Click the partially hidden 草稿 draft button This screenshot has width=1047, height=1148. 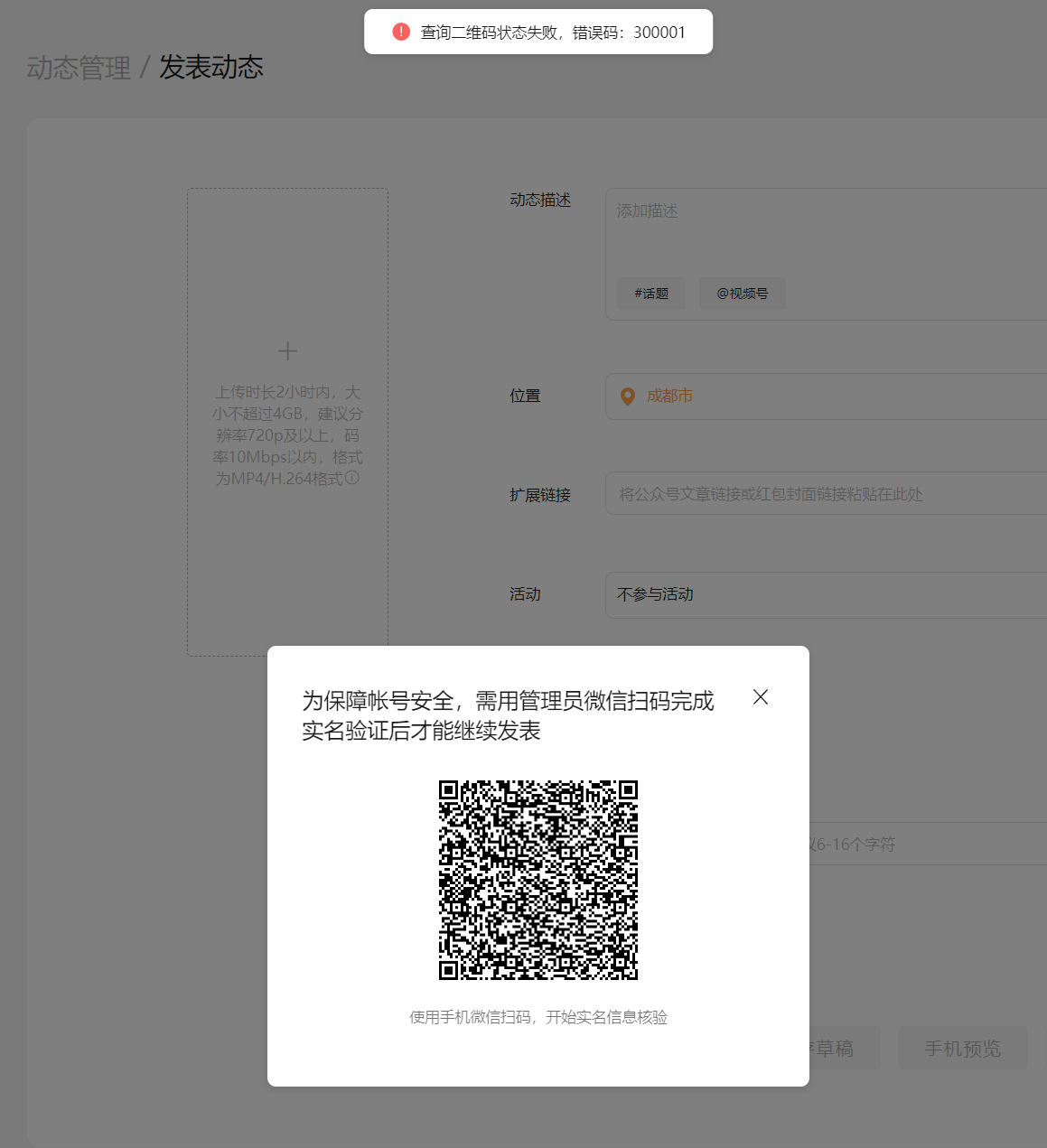845,1048
